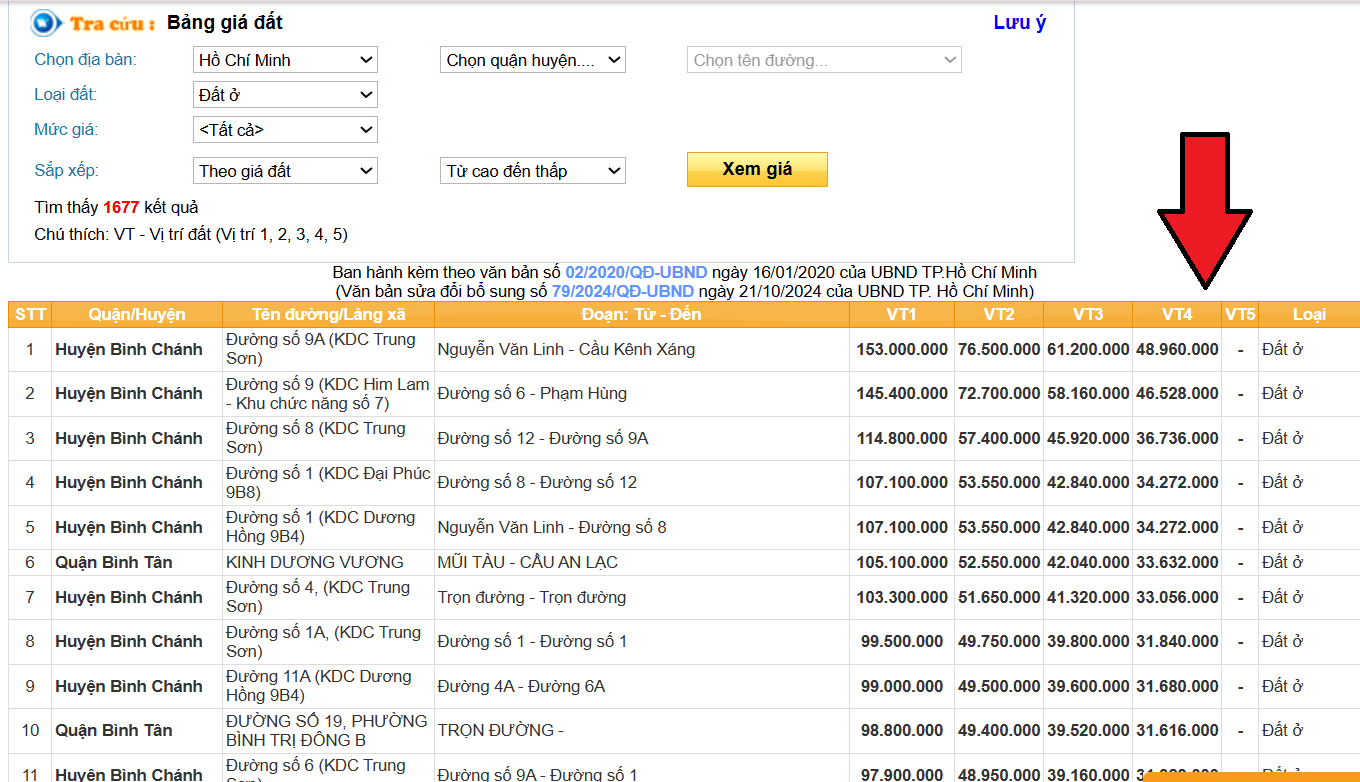The image size is (1360, 782).
Task: Click the yellow Xem giá button
Action: 757,169
